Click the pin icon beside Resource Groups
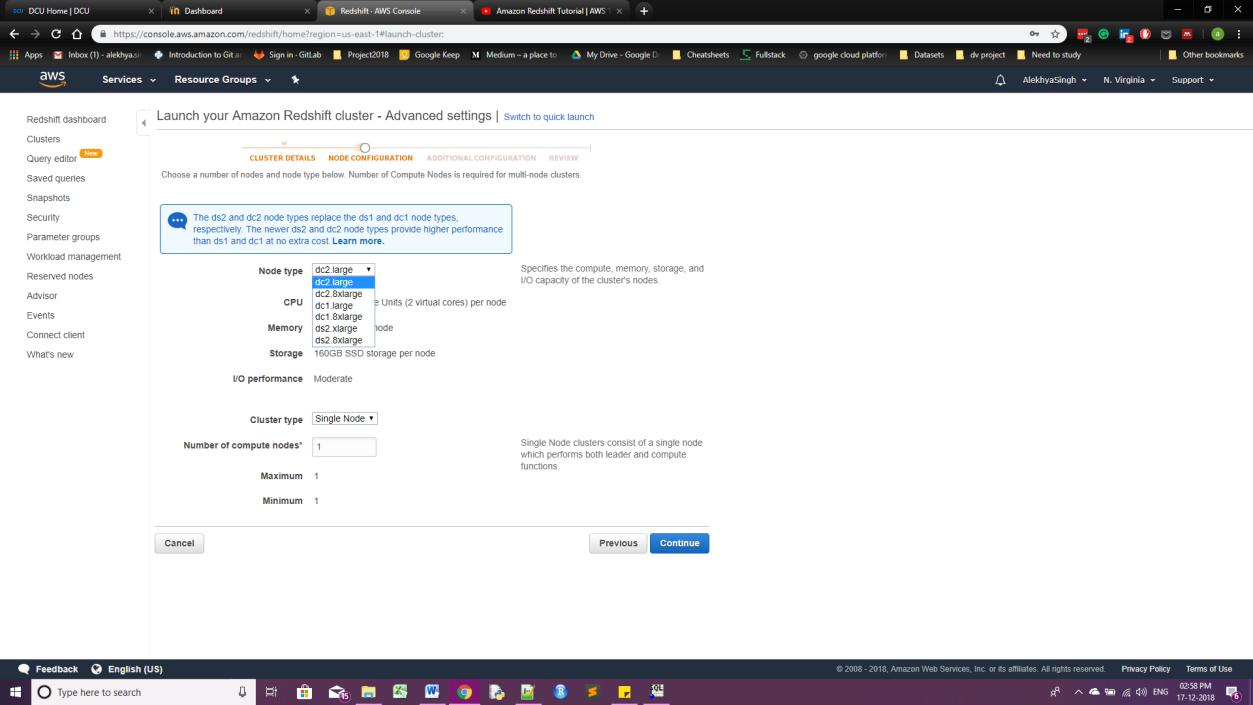The image size is (1253, 705). [294, 79]
